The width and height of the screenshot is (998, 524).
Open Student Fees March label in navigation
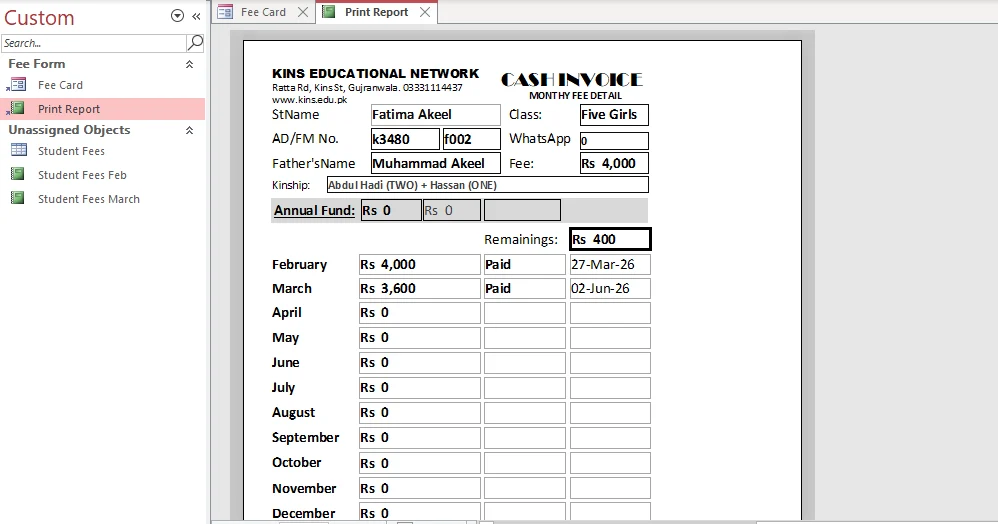pyautogui.click(x=88, y=199)
